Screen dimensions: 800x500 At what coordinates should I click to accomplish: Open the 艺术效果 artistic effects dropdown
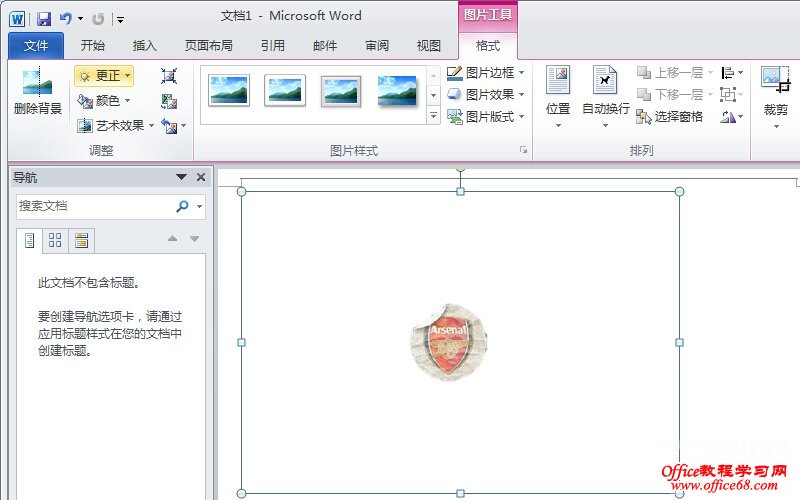click(115, 126)
